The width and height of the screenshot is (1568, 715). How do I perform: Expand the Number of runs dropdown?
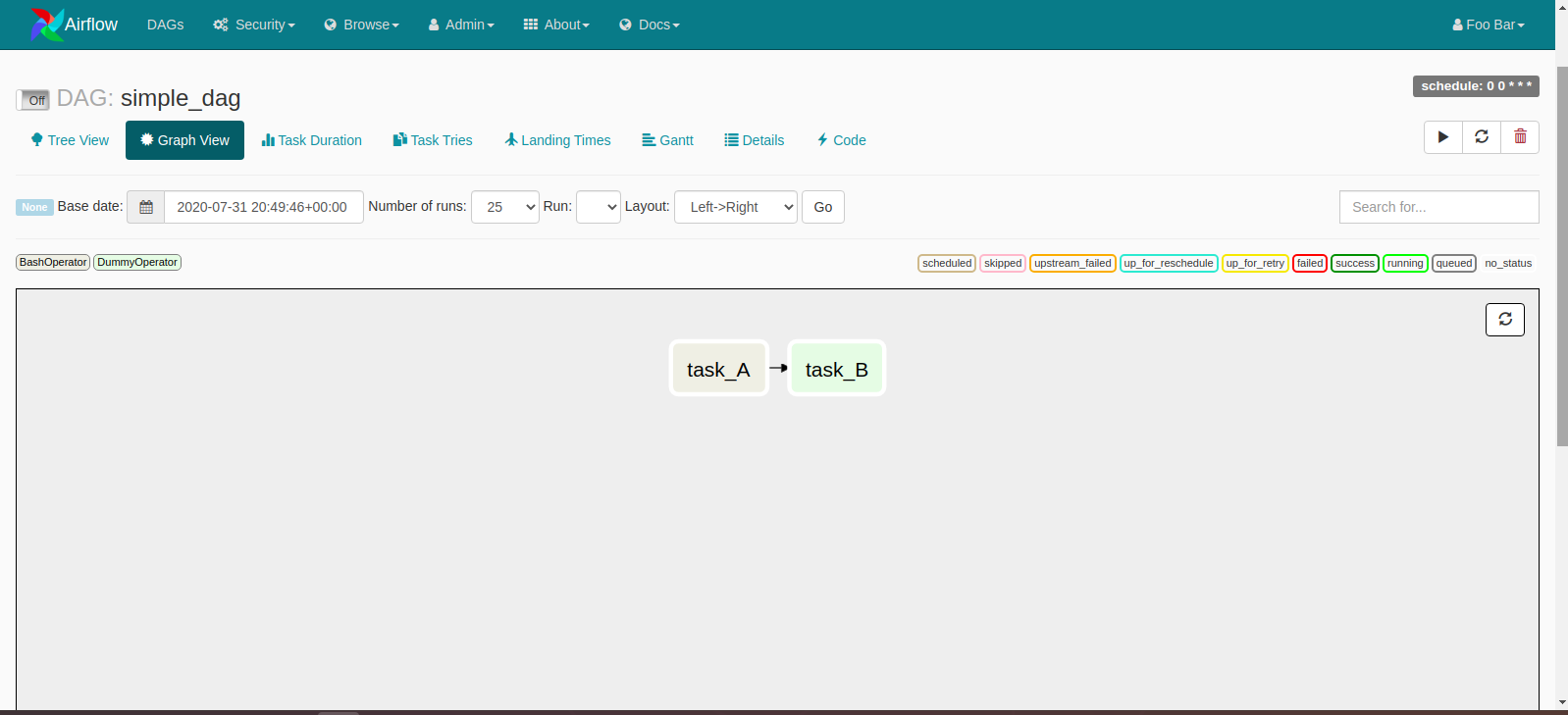click(504, 207)
